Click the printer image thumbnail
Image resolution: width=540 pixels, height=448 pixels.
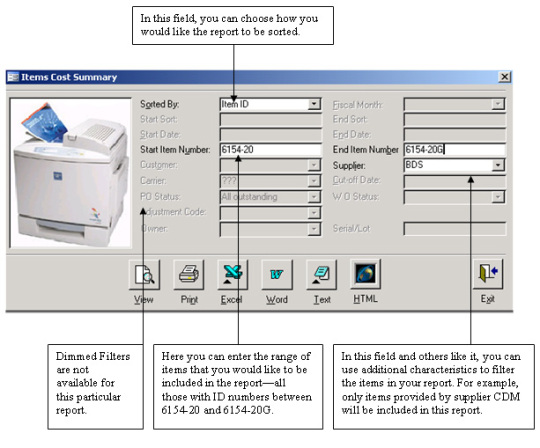(71, 173)
